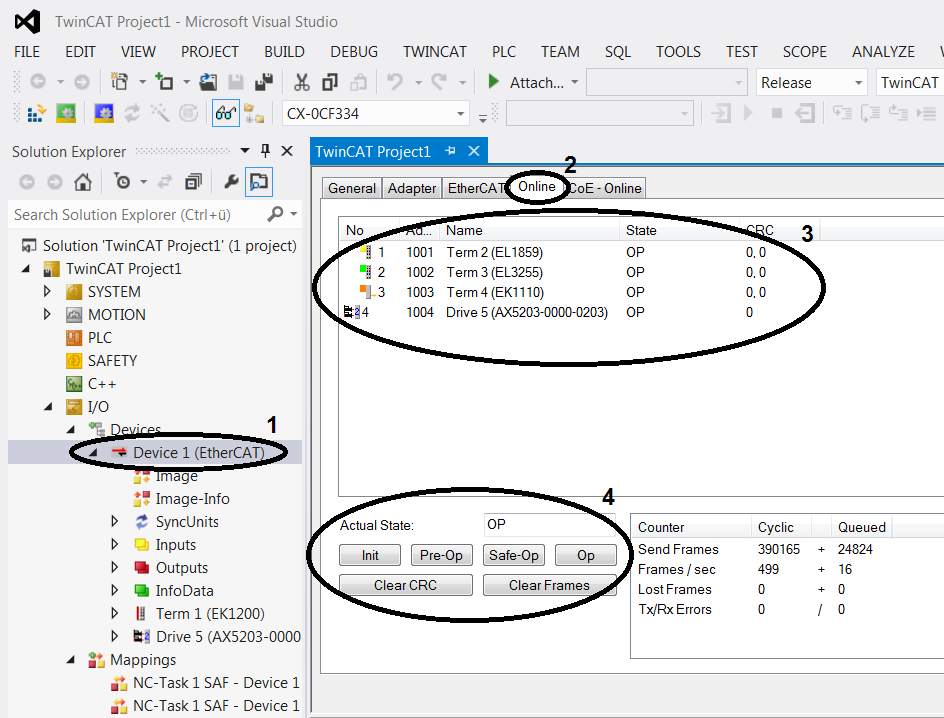Screen dimensions: 944x718
Task: Click the Navigate Backward toolbar icon
Action: [37, 81]
